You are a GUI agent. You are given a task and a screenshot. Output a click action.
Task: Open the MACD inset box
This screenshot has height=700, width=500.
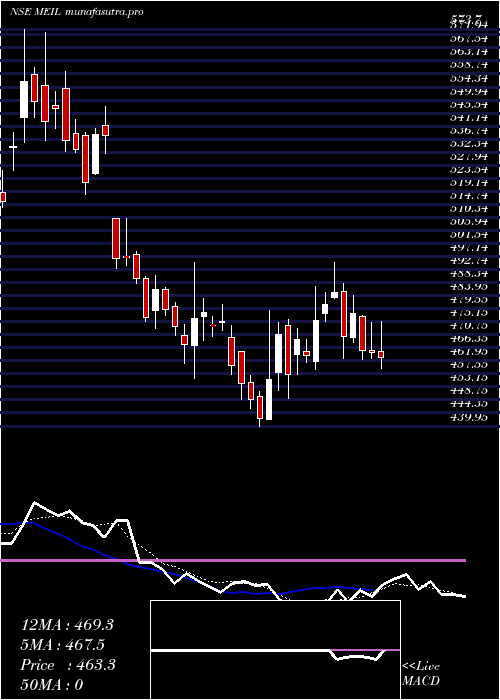click(275, 650)
